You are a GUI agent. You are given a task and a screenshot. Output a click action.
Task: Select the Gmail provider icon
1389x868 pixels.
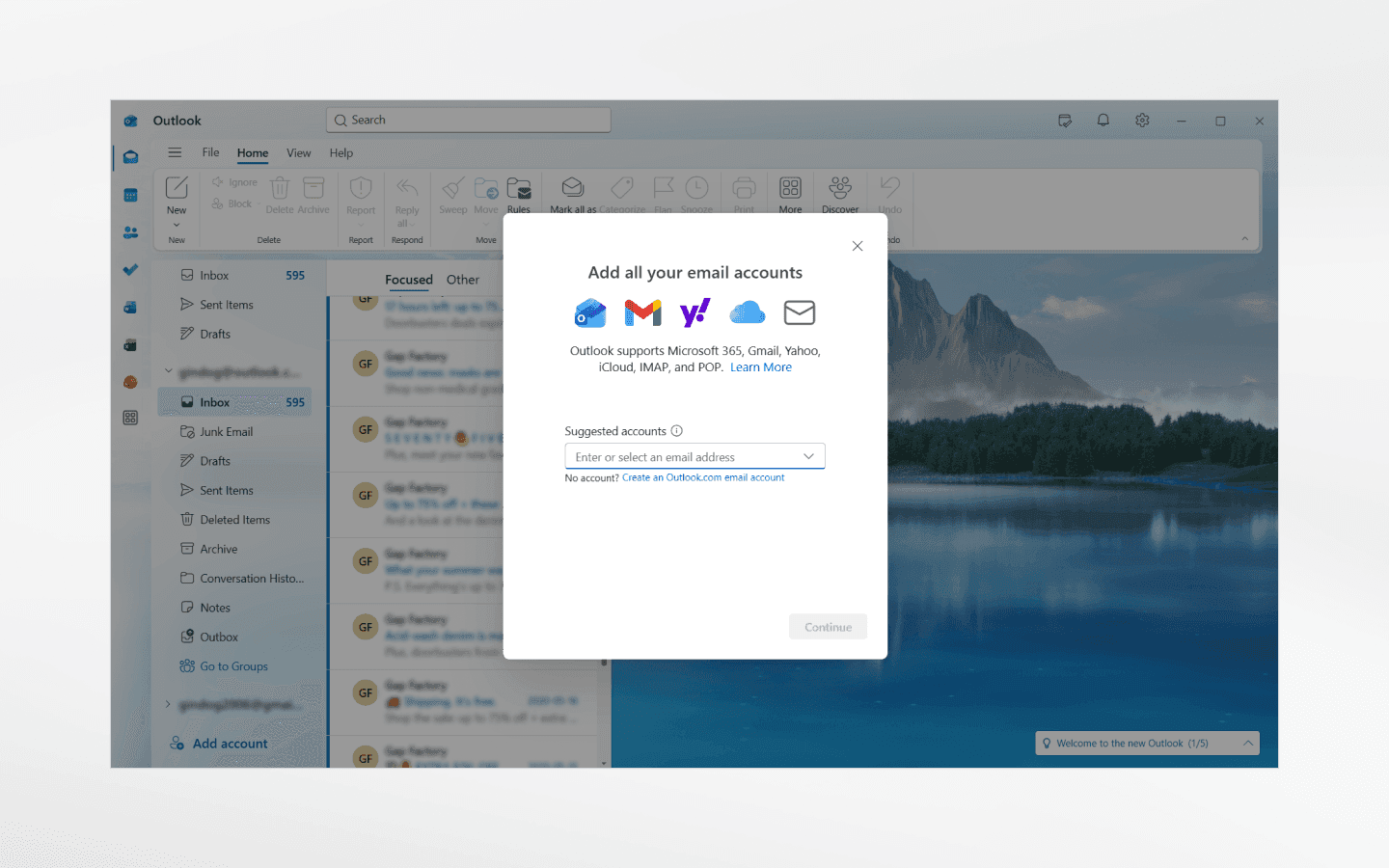click(x=642, y=312)
